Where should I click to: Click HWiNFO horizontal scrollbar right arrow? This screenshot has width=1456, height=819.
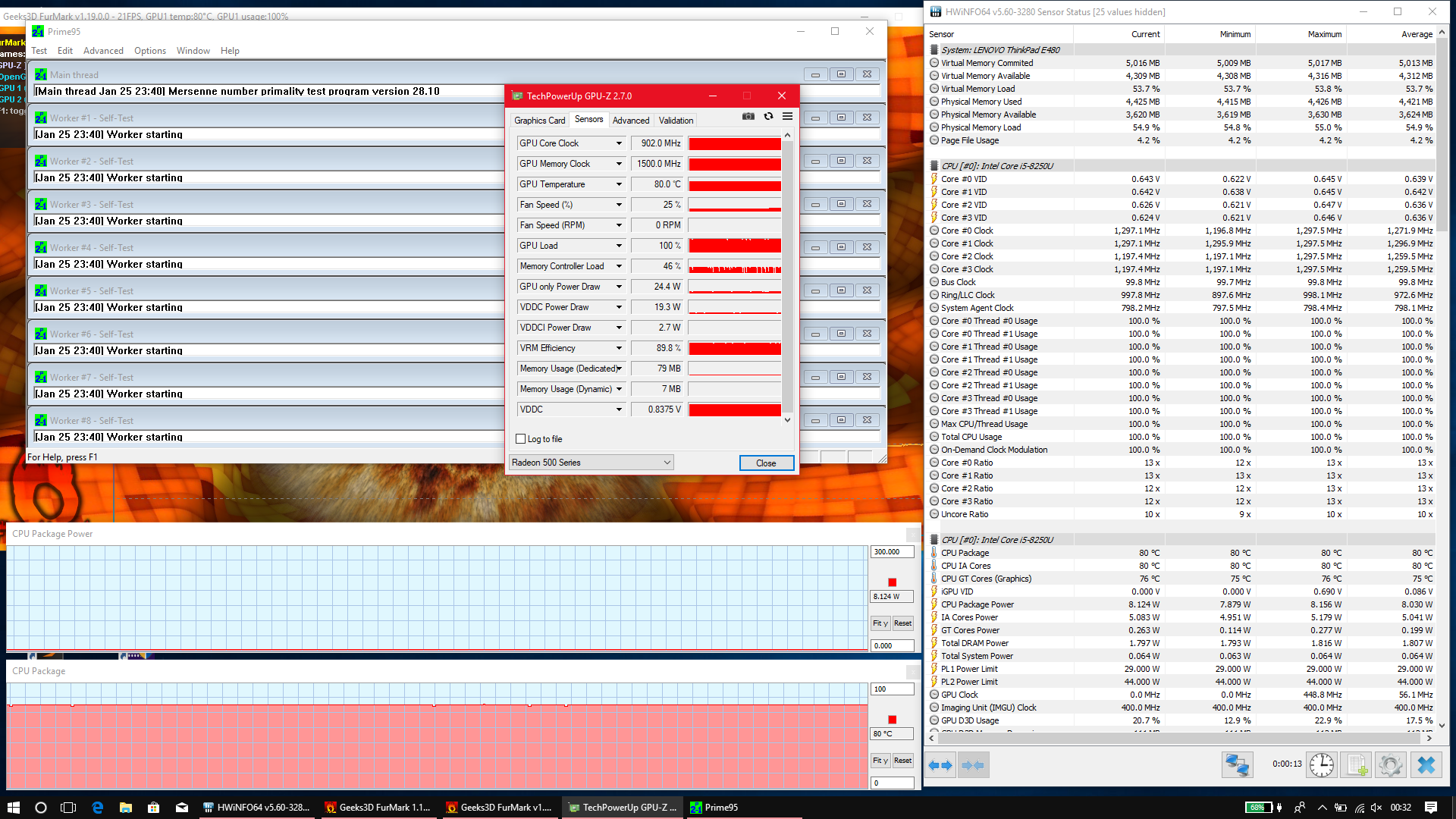coord(1429,738)
